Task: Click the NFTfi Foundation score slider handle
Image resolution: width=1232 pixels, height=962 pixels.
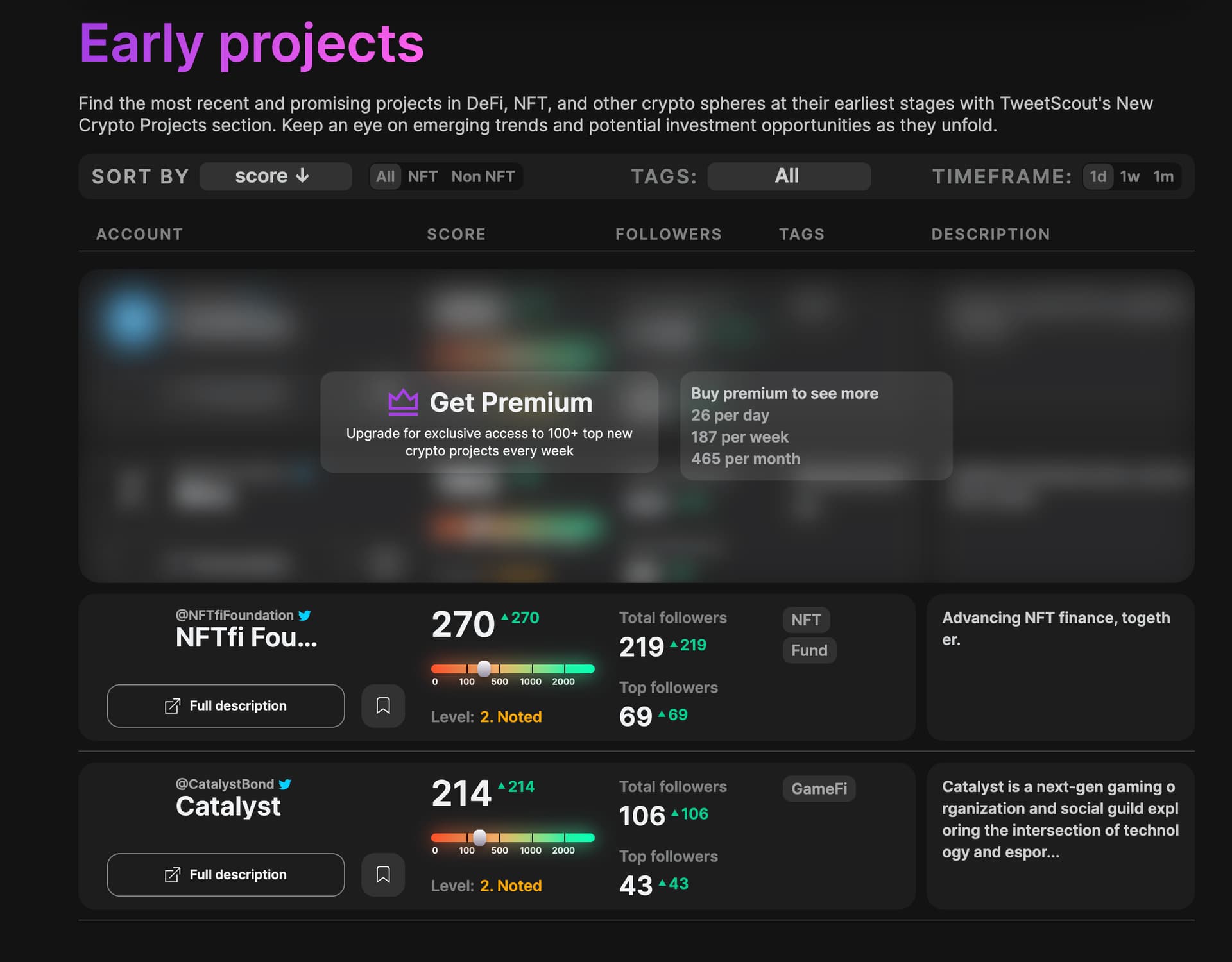Action: click(484, 668)
